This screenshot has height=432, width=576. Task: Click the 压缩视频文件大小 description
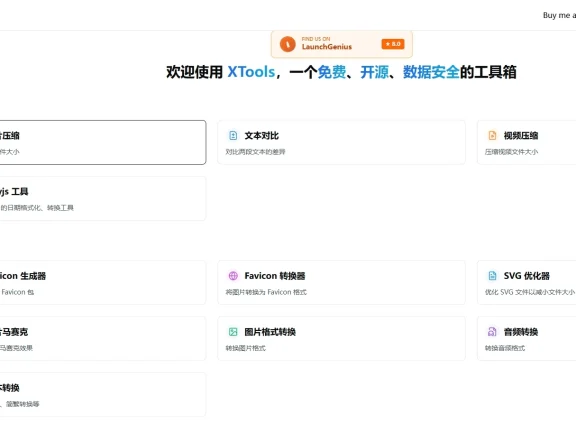click(x=511, y=152)
